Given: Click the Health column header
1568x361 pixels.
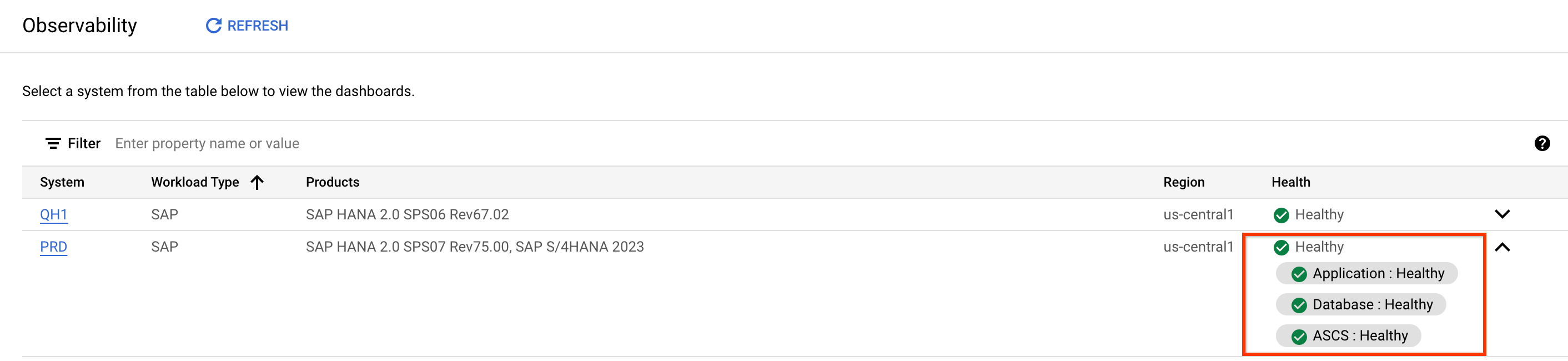Looking at the screenshot, I should click(x=1290, y=182).
